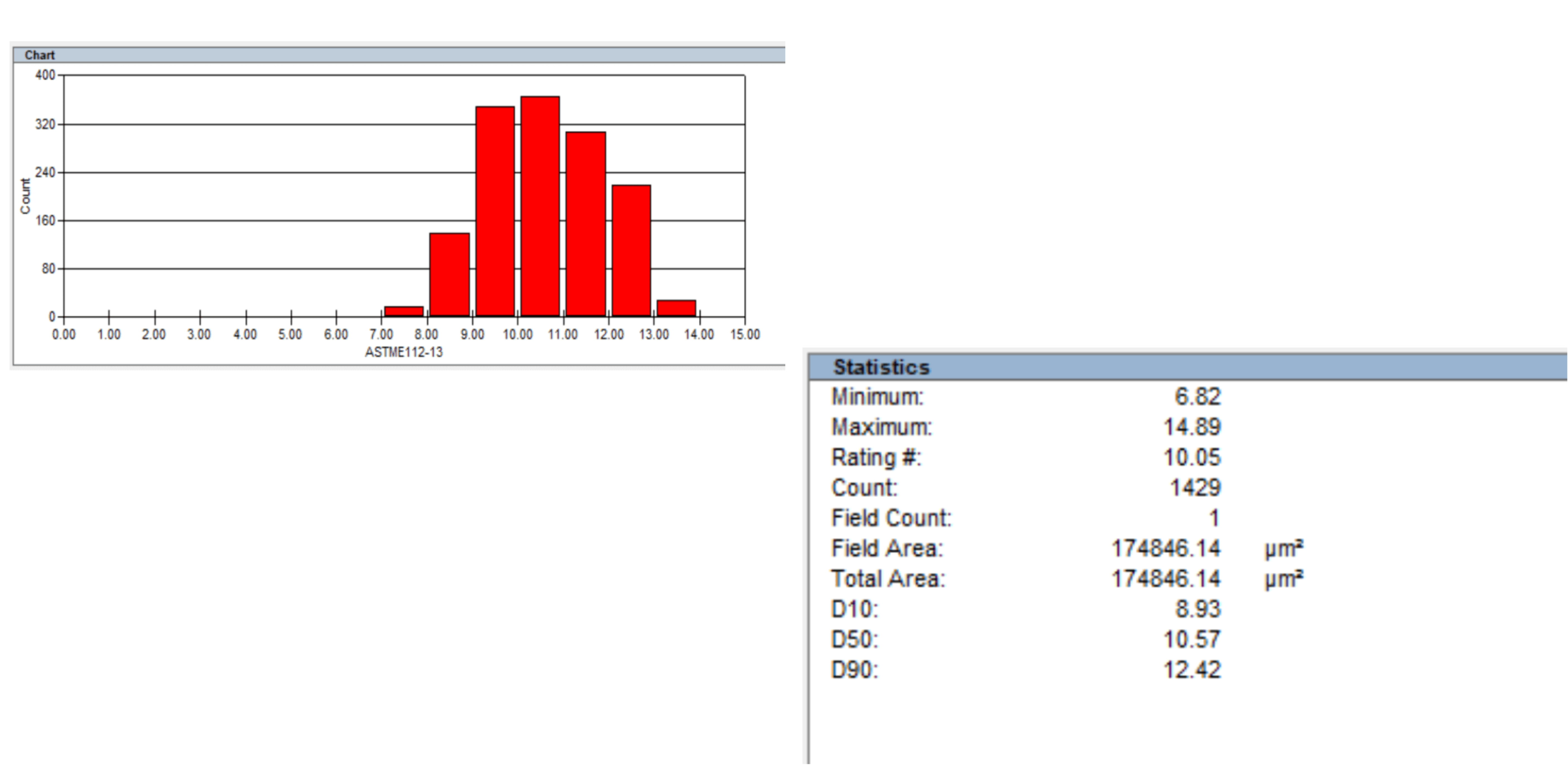Select the 3.00 x-axis label
This screenshot has height=784, width=1568.
coord(199,334)
